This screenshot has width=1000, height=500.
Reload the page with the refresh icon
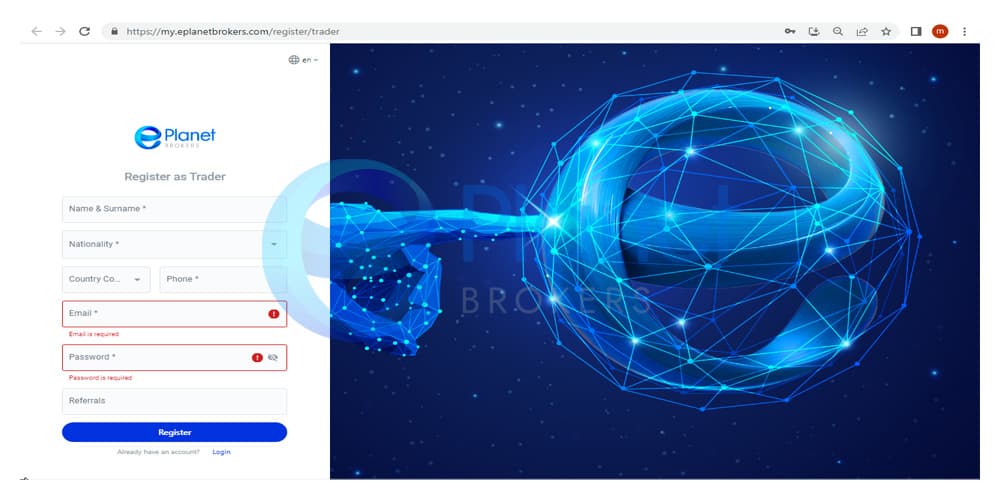pyautogui.click(x=84, y=31)
